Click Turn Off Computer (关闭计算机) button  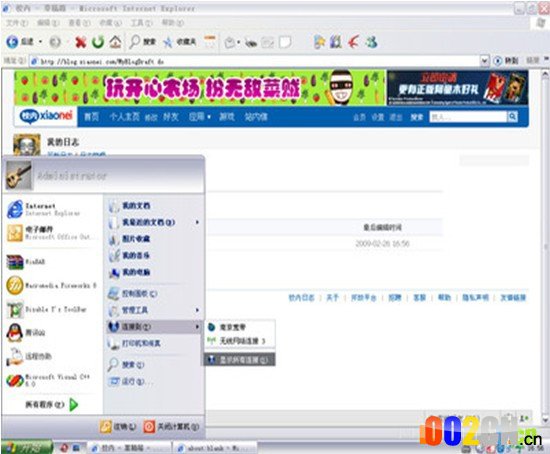click(x=172, y=427)
